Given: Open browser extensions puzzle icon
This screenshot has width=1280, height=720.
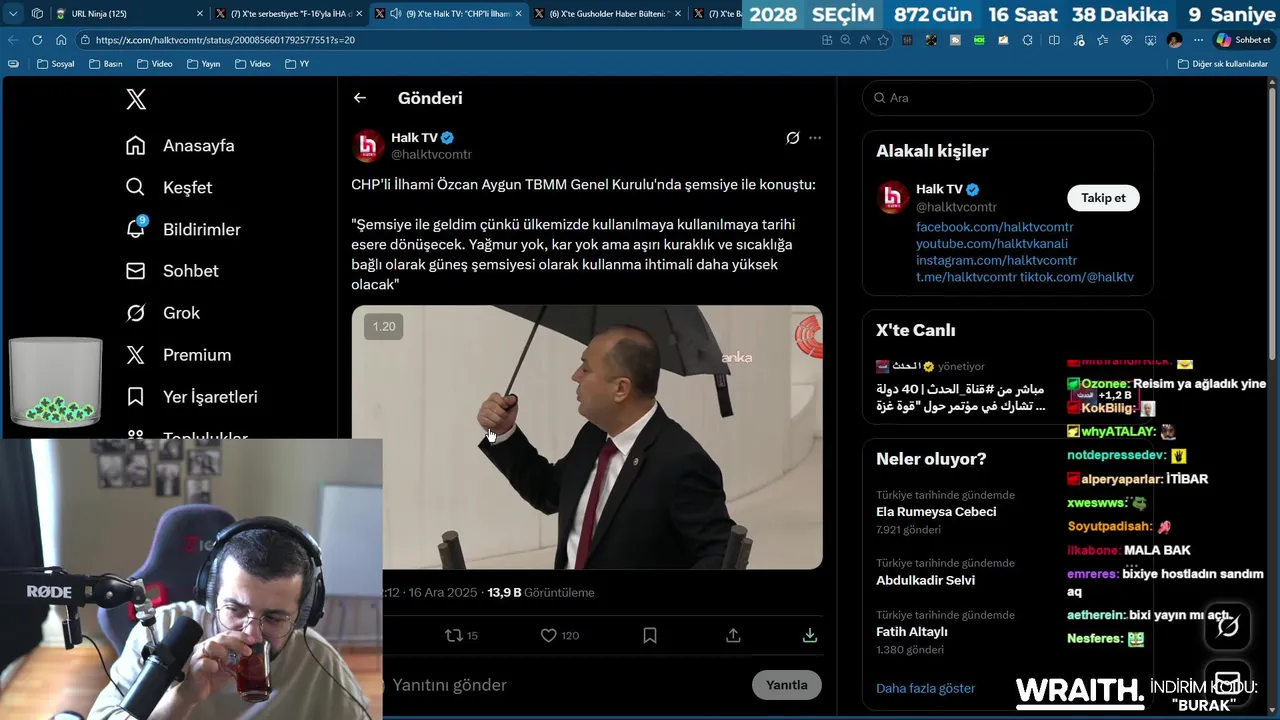Looking at the screenshot, I should pos(1028,40).
